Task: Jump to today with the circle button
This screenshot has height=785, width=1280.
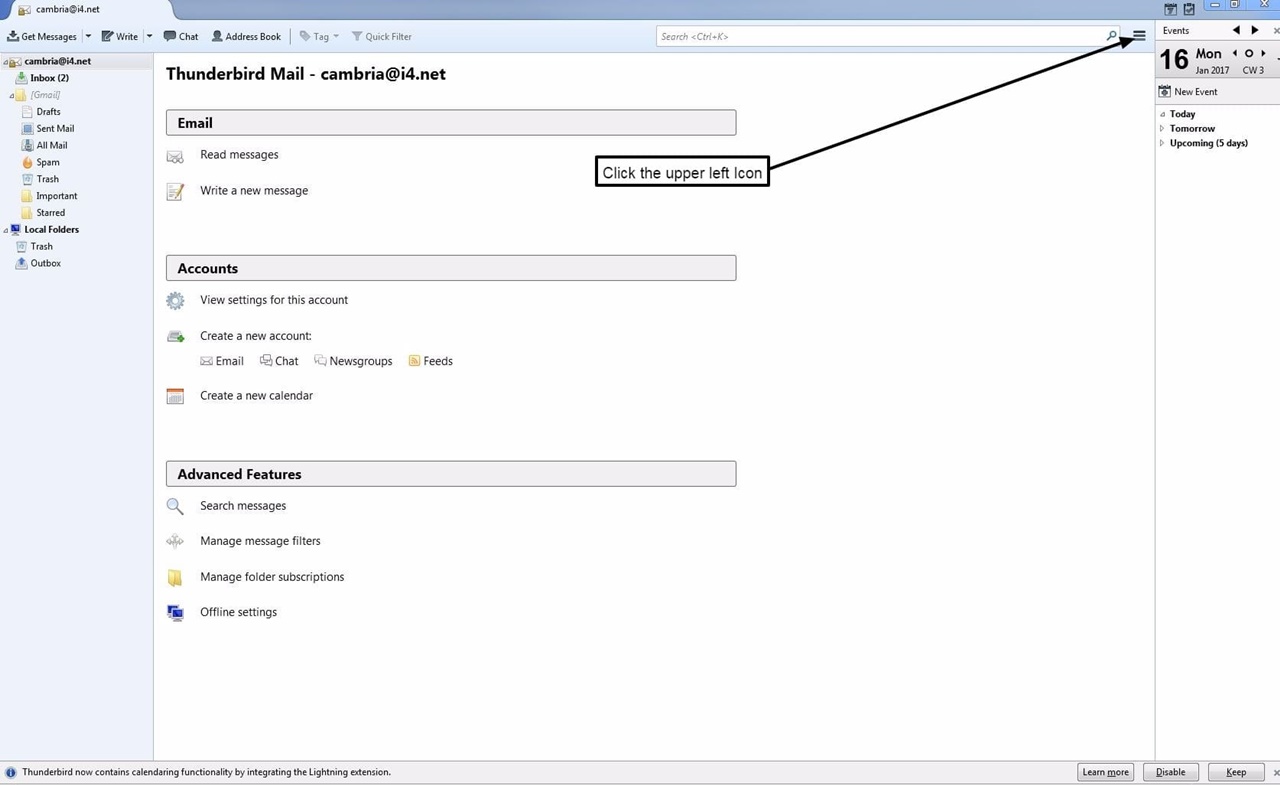Action: click(1249, 54)
